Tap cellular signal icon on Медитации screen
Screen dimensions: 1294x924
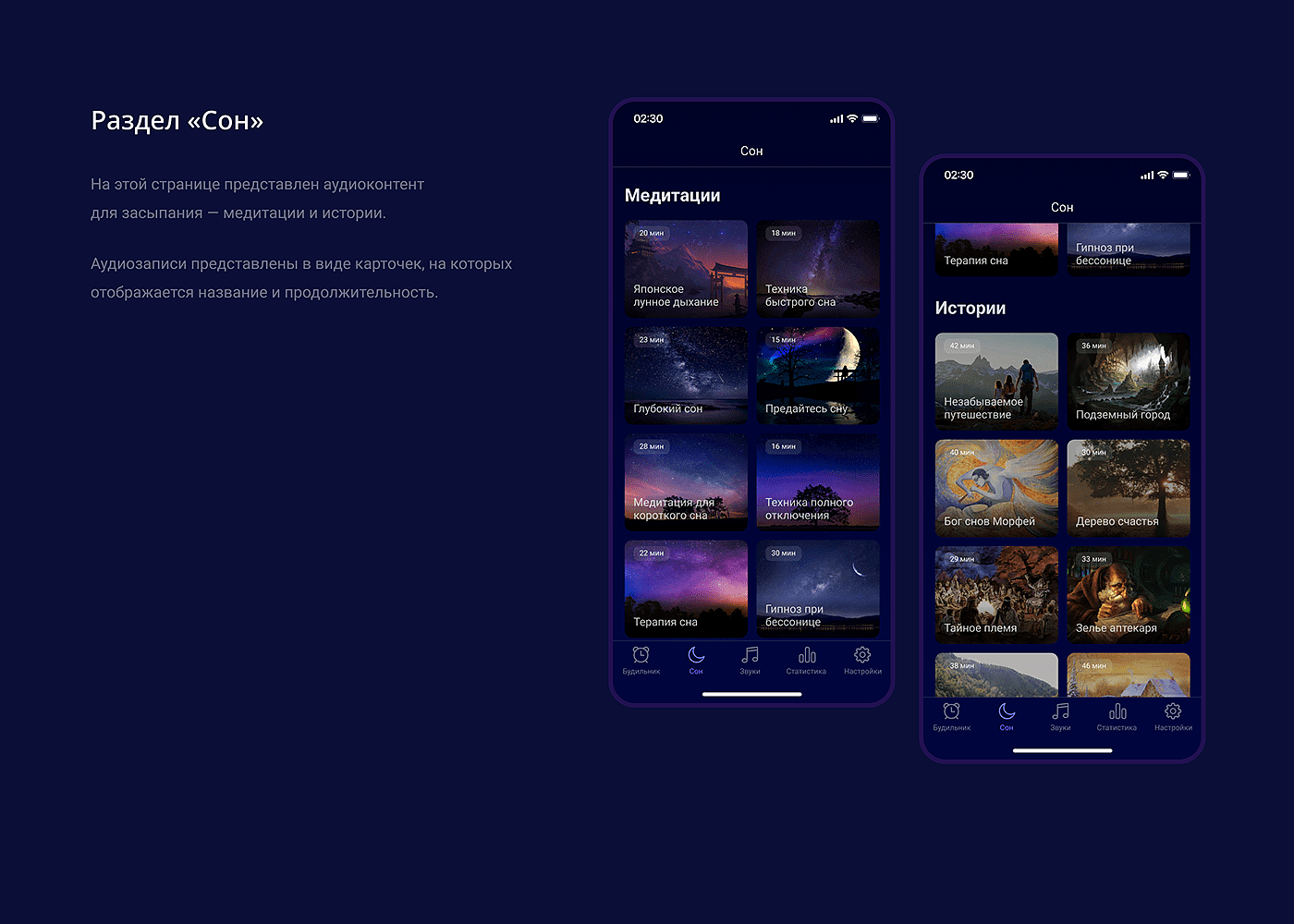click(836, 119)
